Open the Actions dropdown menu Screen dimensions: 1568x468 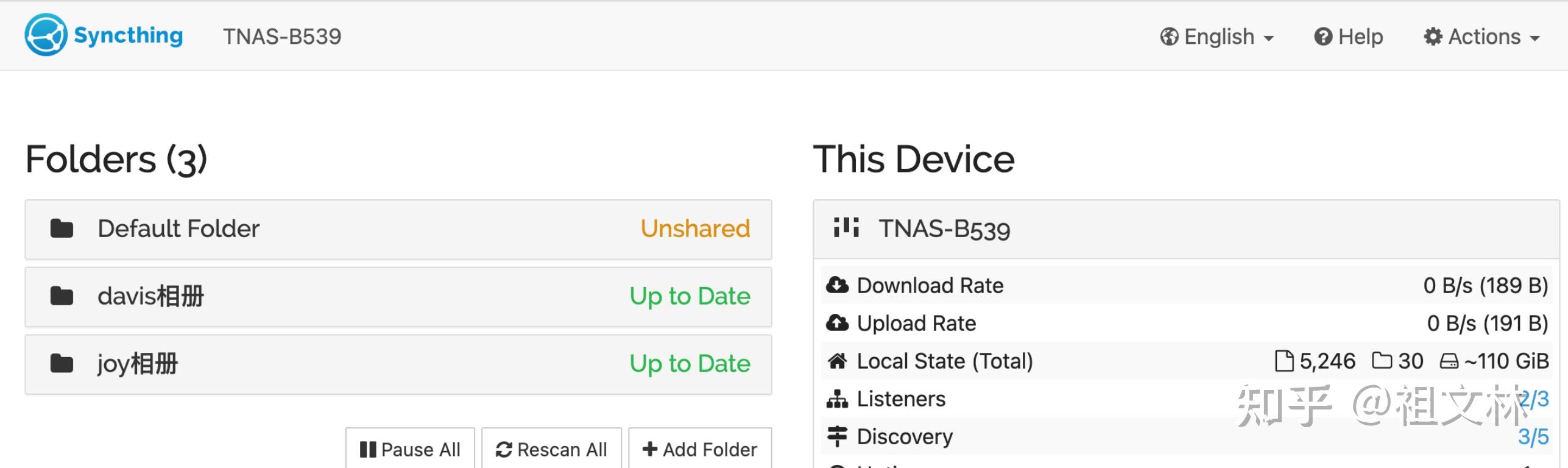click(1481, 37)
